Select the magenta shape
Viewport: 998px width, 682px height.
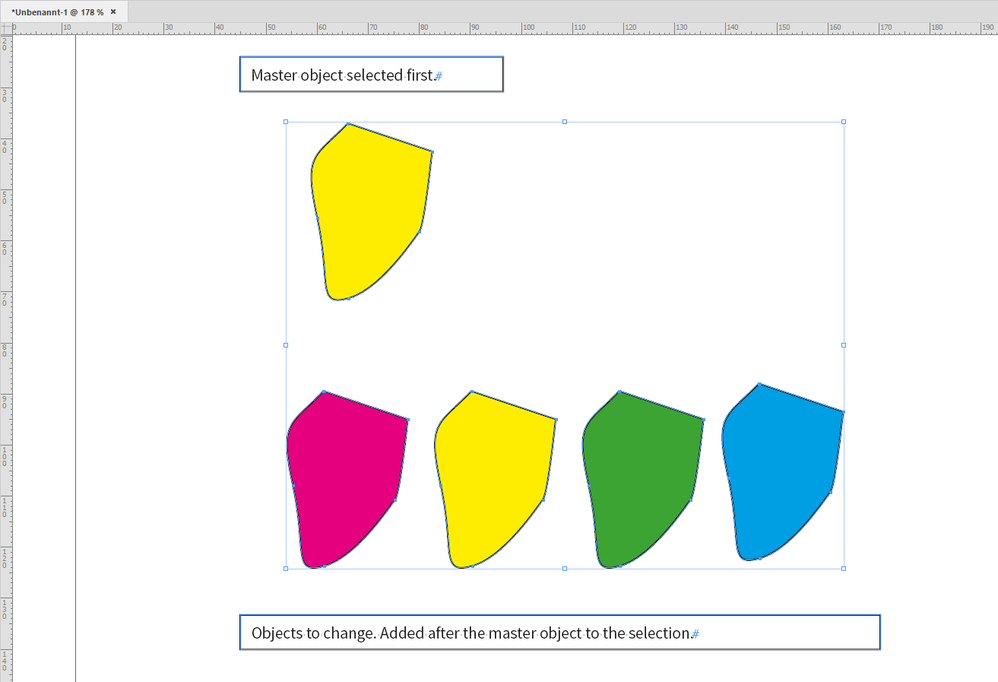[347, 480]
